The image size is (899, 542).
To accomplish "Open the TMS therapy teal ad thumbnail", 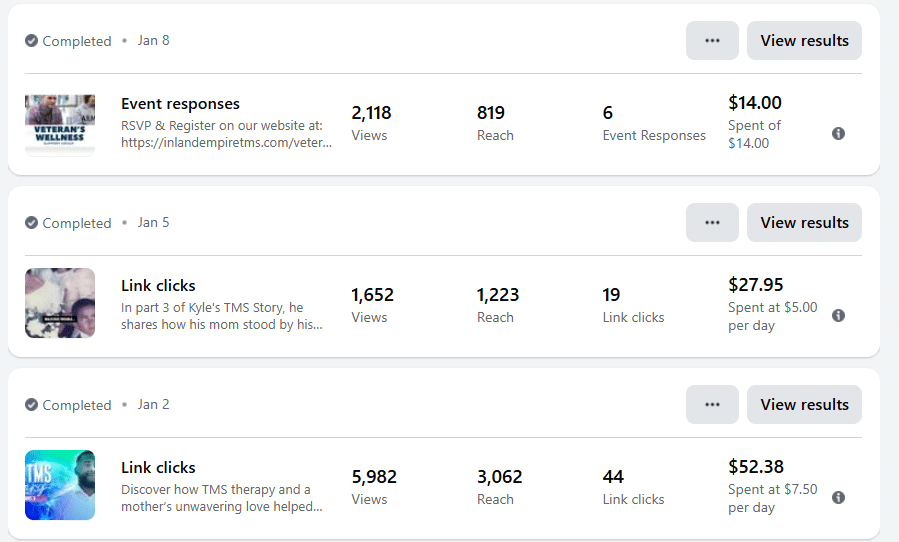I will point(60,485).
